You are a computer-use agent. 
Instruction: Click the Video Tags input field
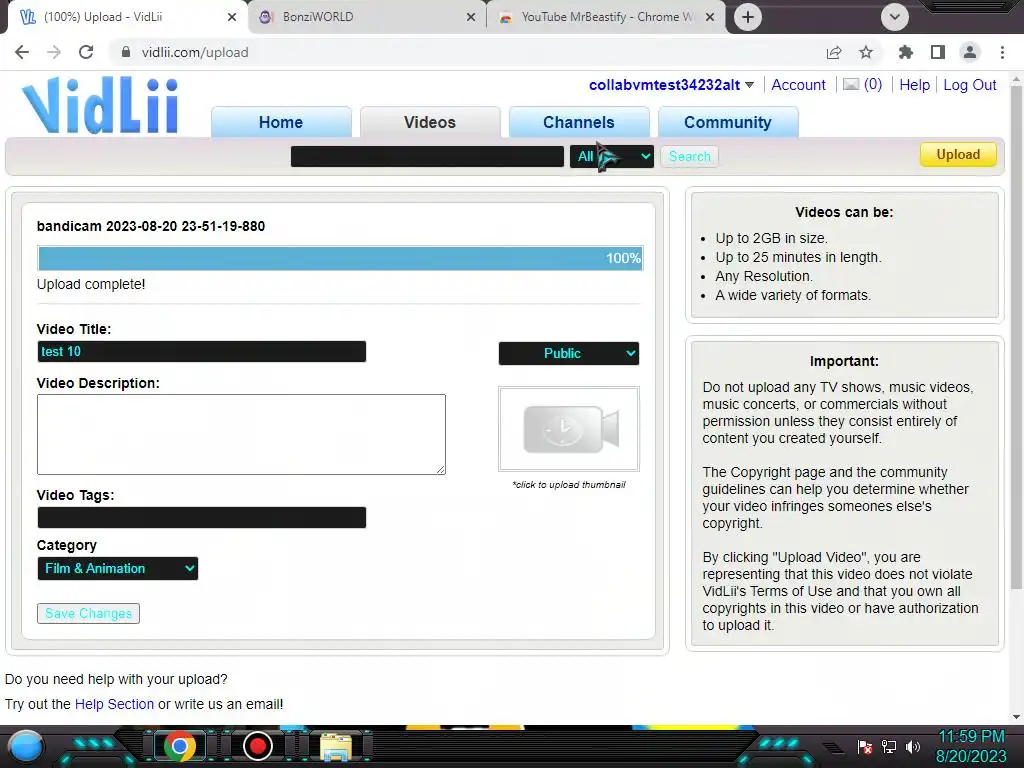point(201,517)
